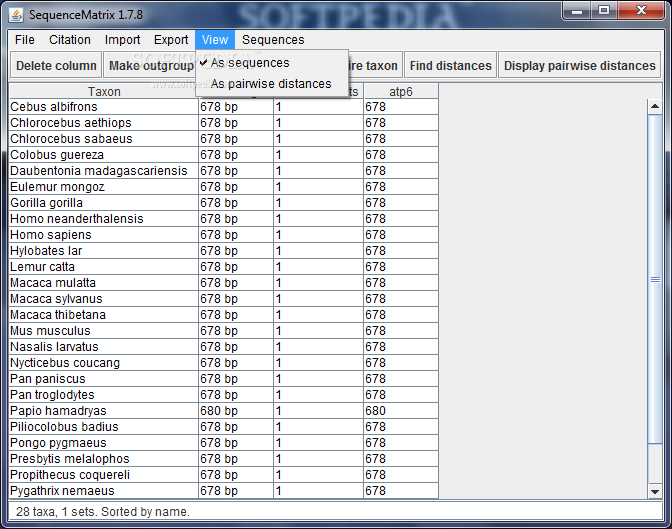Click the '678 bp' cell for Pan paniscus
672x529 pixels.
(236, 379)
